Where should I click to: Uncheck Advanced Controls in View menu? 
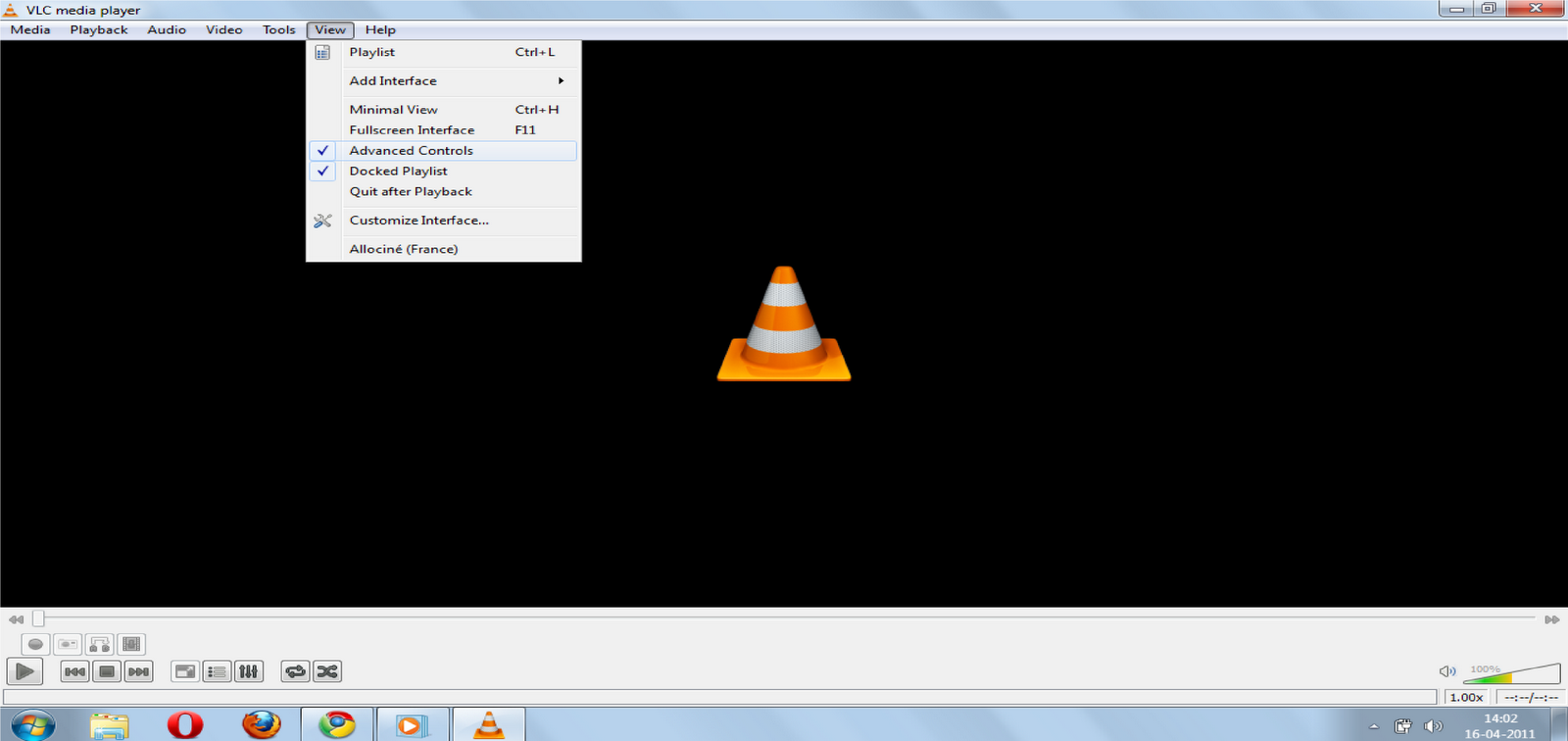point(444,150)
